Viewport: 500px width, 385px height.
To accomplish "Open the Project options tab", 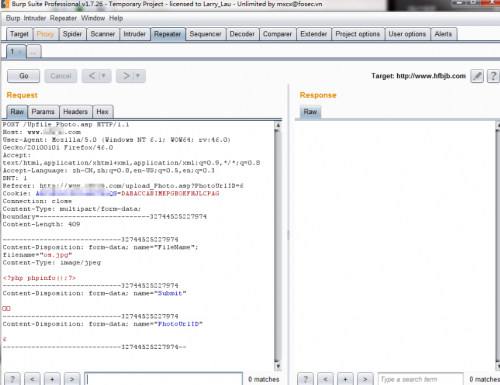I will coord(358,34).
